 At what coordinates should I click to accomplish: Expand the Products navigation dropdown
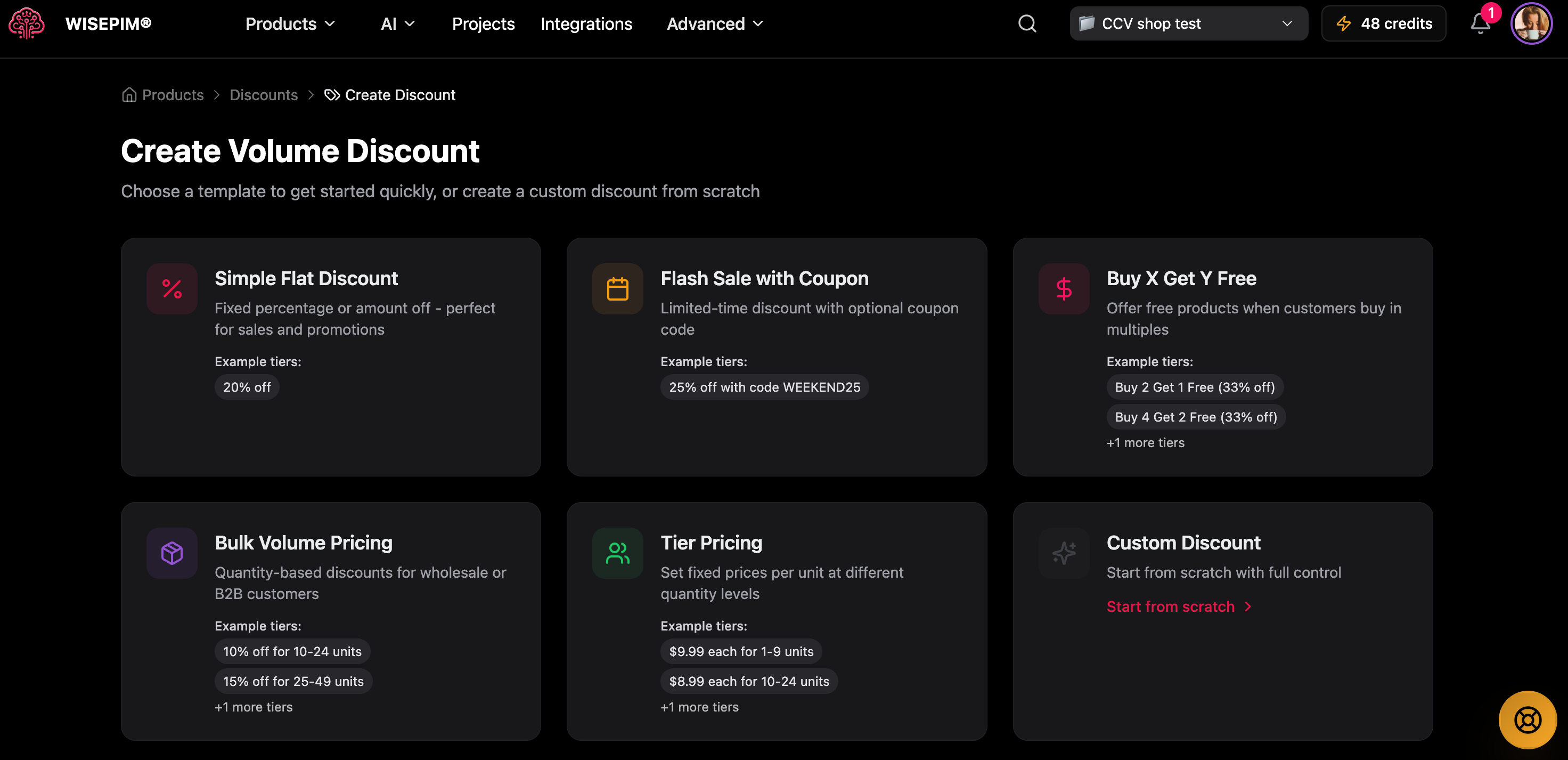click(x=290, y=24)
